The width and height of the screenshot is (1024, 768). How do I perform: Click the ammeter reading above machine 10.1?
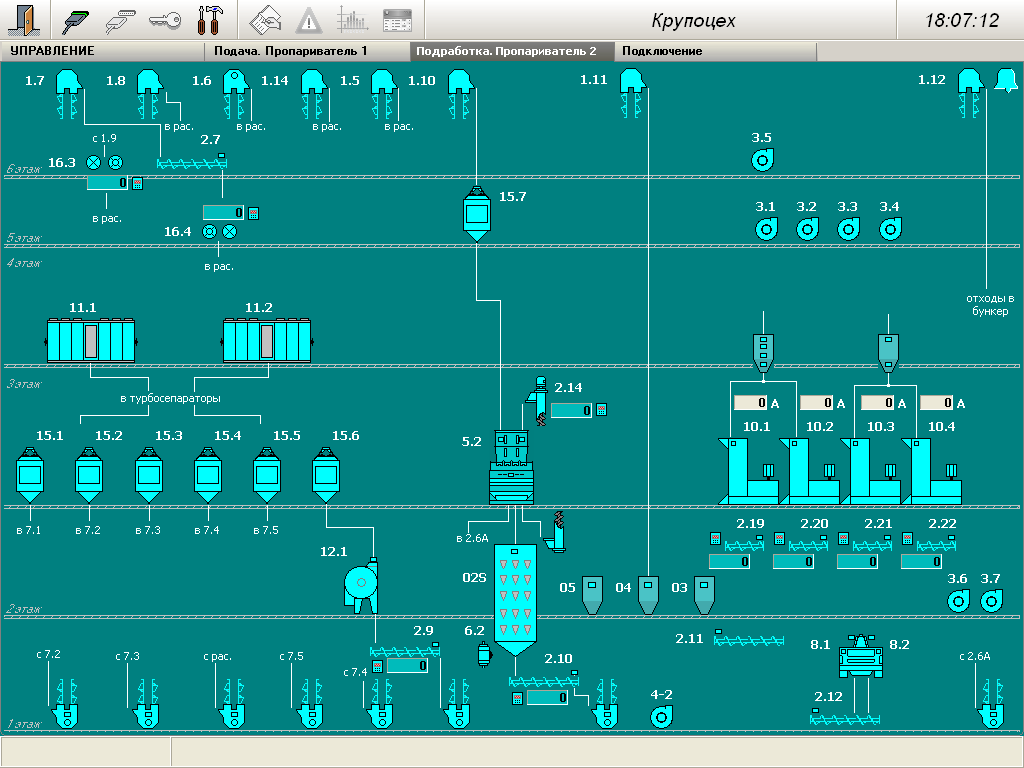(x=751, y=403)
